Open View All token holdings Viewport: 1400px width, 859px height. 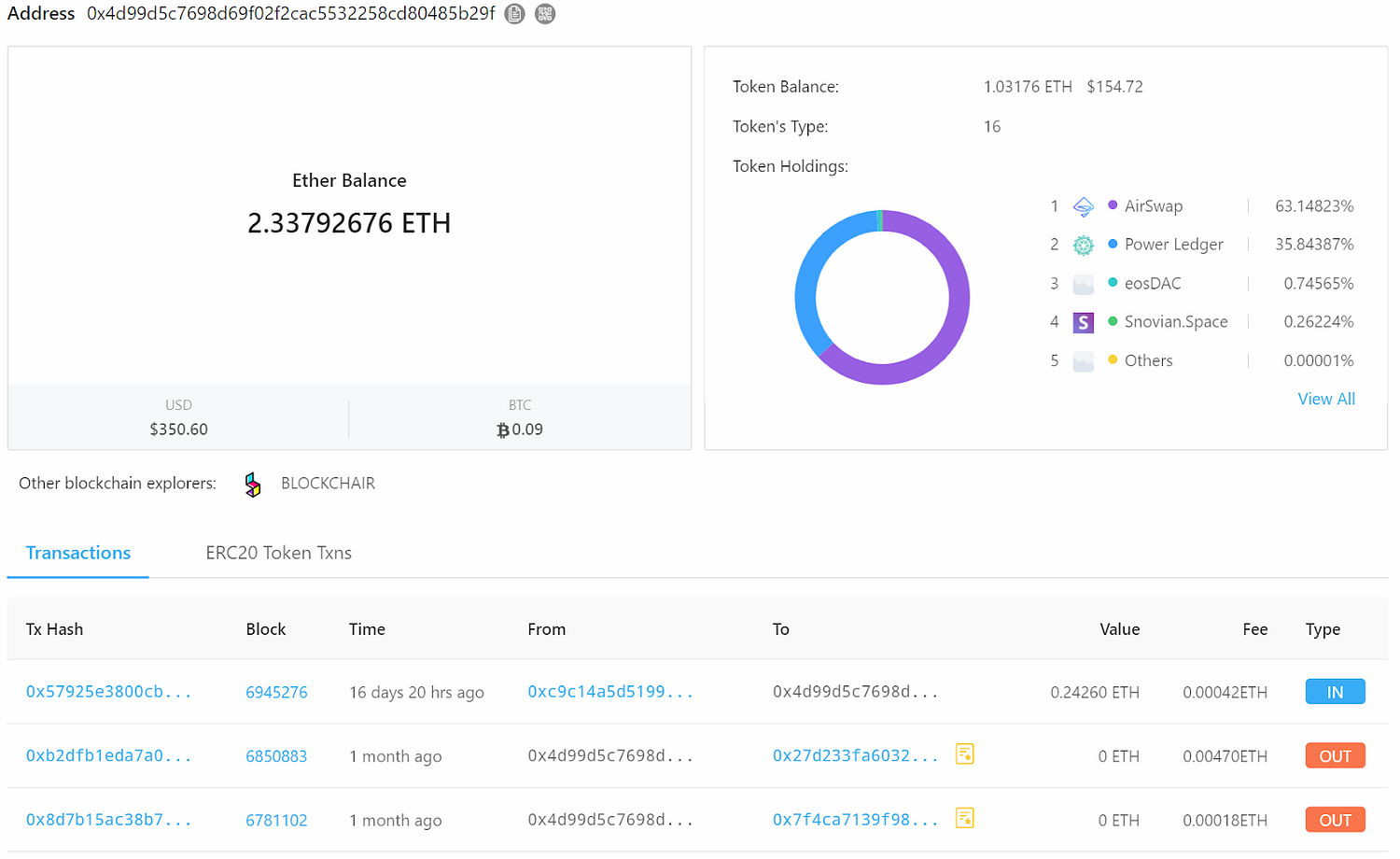coord(1326,399)
